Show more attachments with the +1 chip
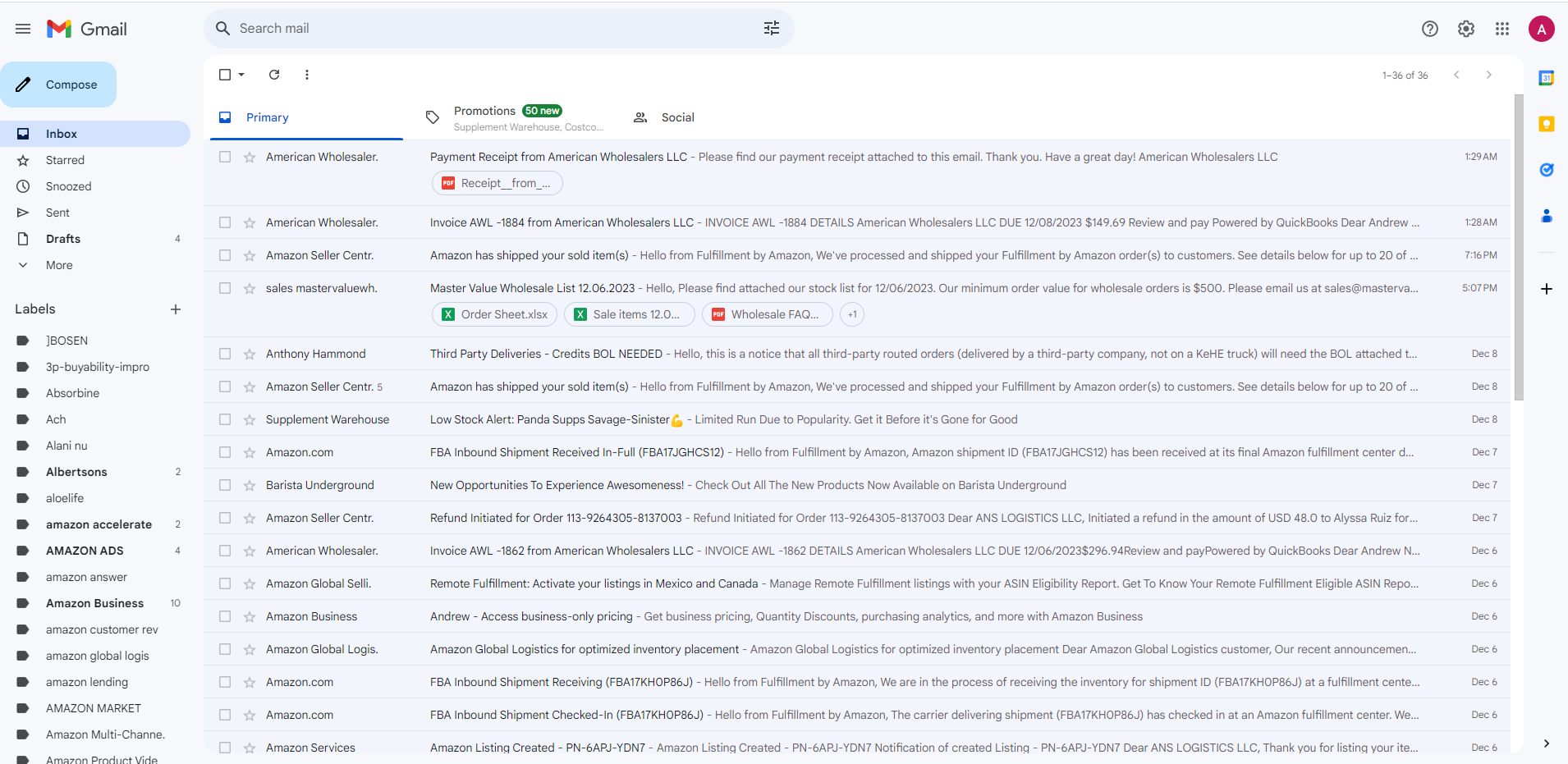The image size is (1568, 764). (852, 314)
